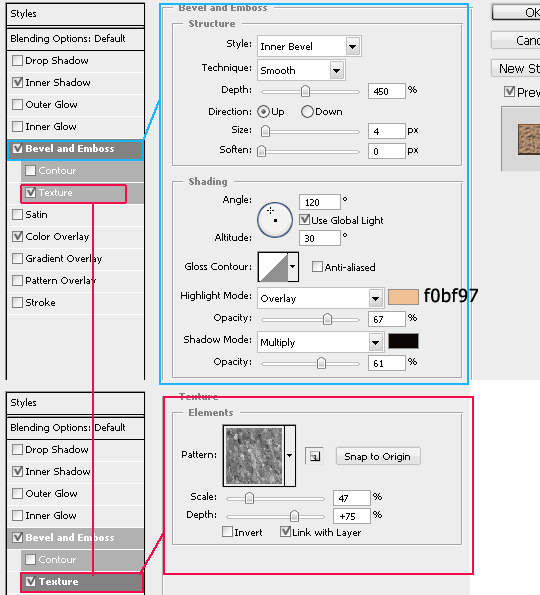The image size is (540, 595).
Task: Enable the Stroke checkbox
Action: 17,303
